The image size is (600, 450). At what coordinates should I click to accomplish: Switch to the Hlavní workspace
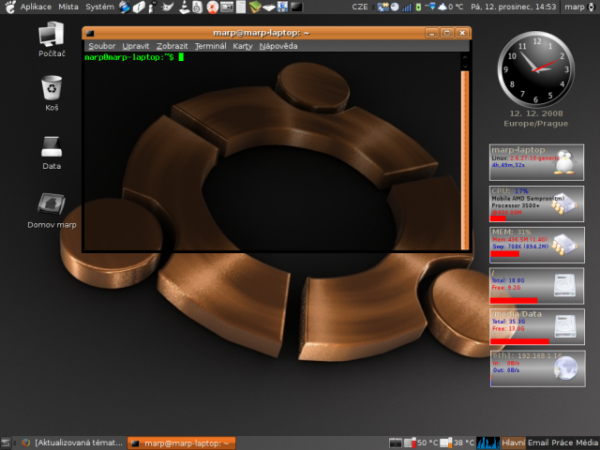(x=513, y=443)
